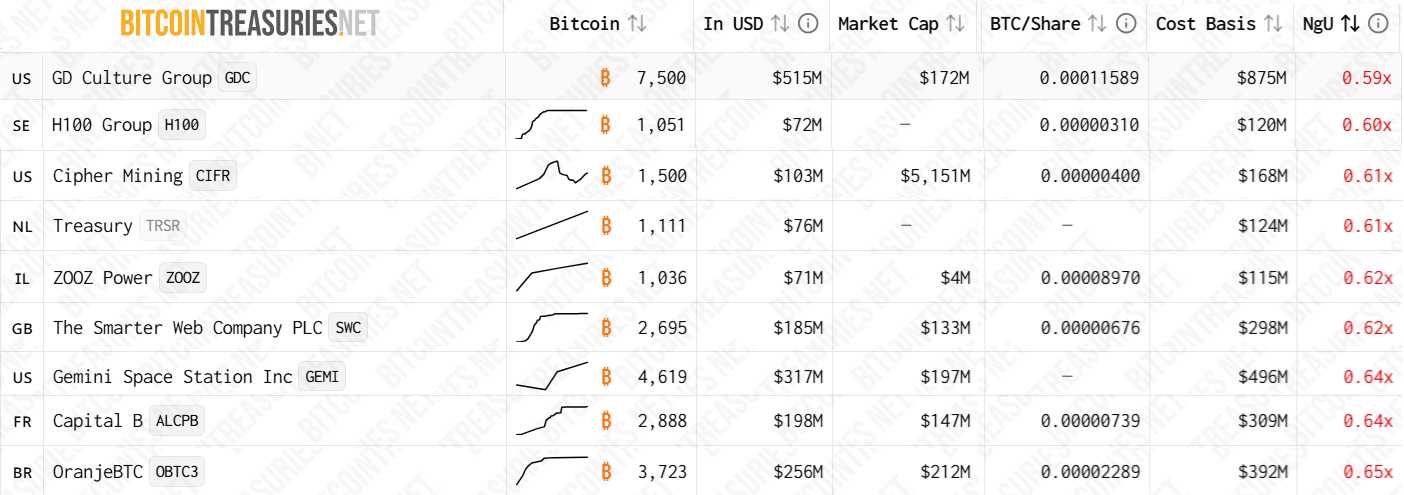Open Capital B company link

[98, 421]
